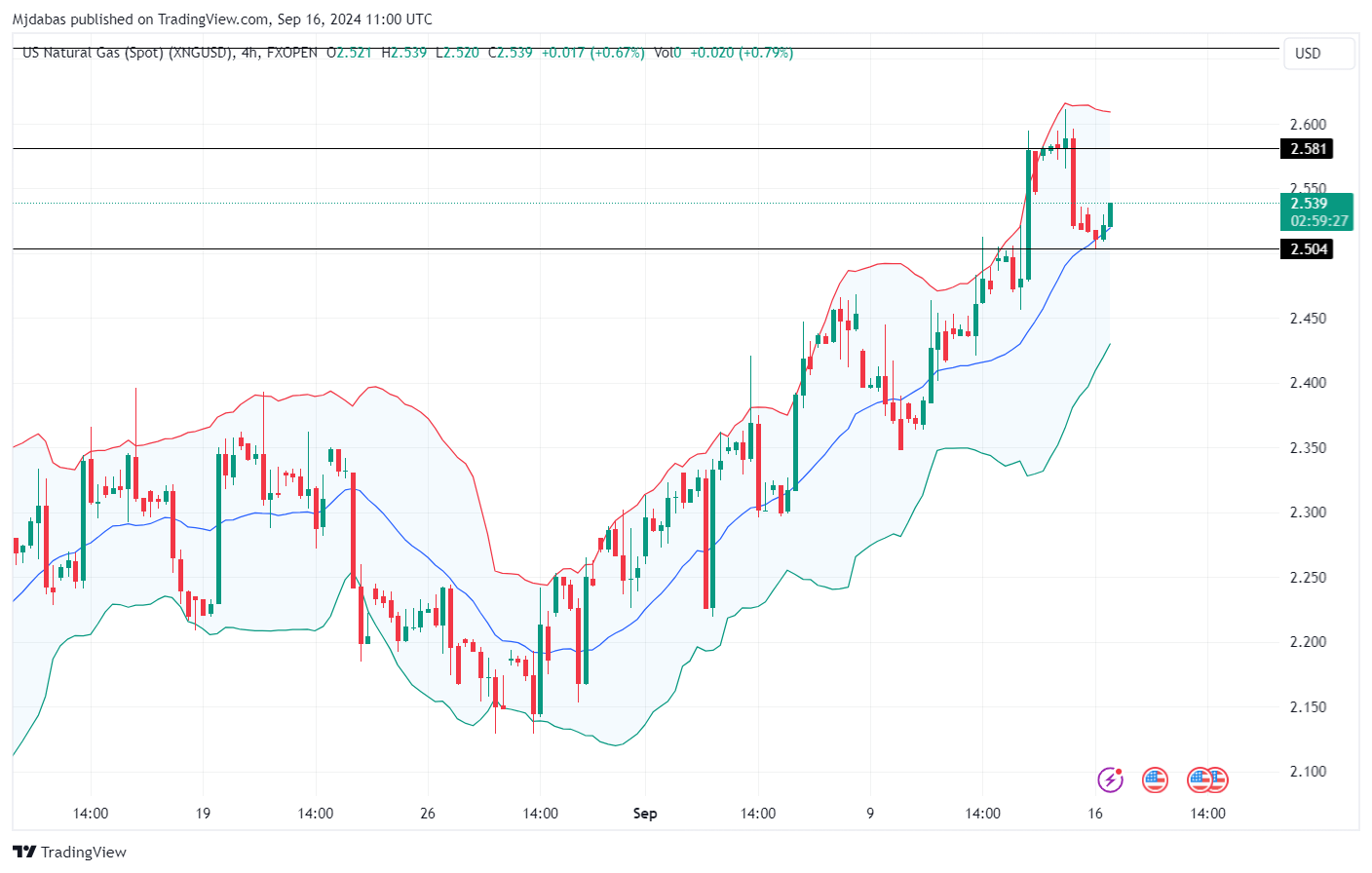Click the horizontal line at 2.581 on chart
Image resolution: width=1372 pixels, height=873 pixels.
pos(585,149)
